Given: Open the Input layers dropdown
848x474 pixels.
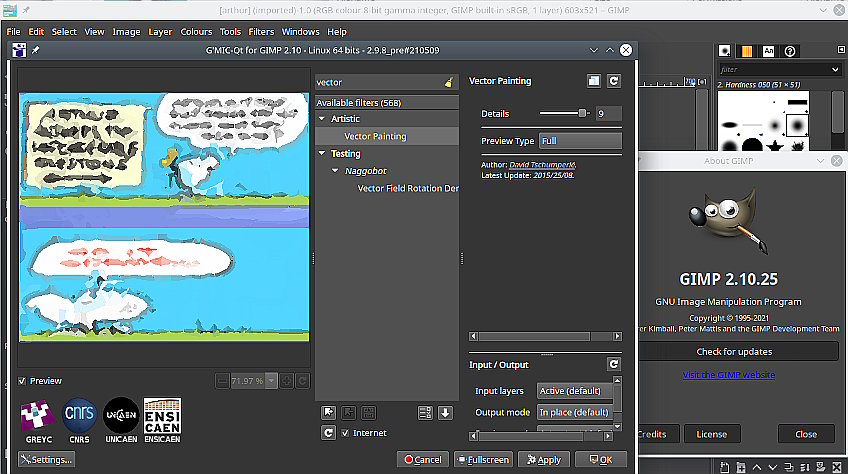Looking at the screenshot, I should [x=575, y=391].
